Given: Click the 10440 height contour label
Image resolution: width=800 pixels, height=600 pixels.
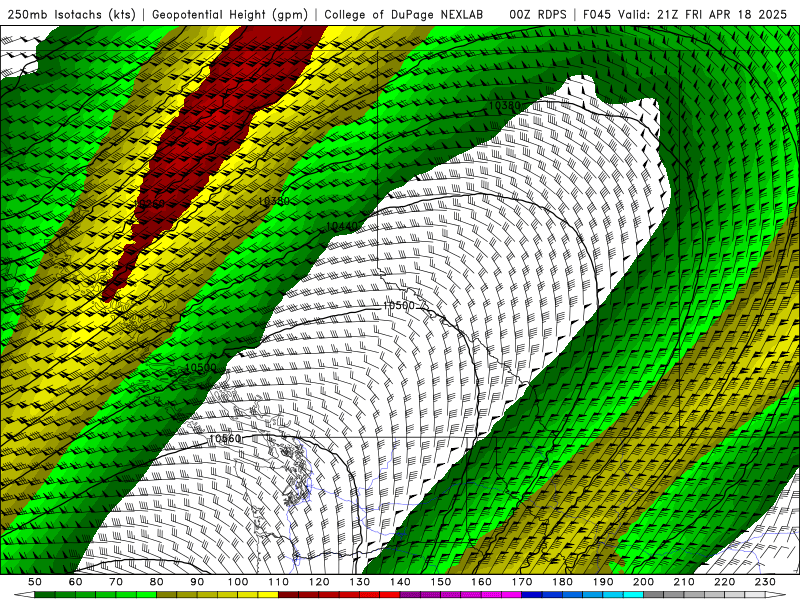Looking at the screenshot, I should coord(342,226).
